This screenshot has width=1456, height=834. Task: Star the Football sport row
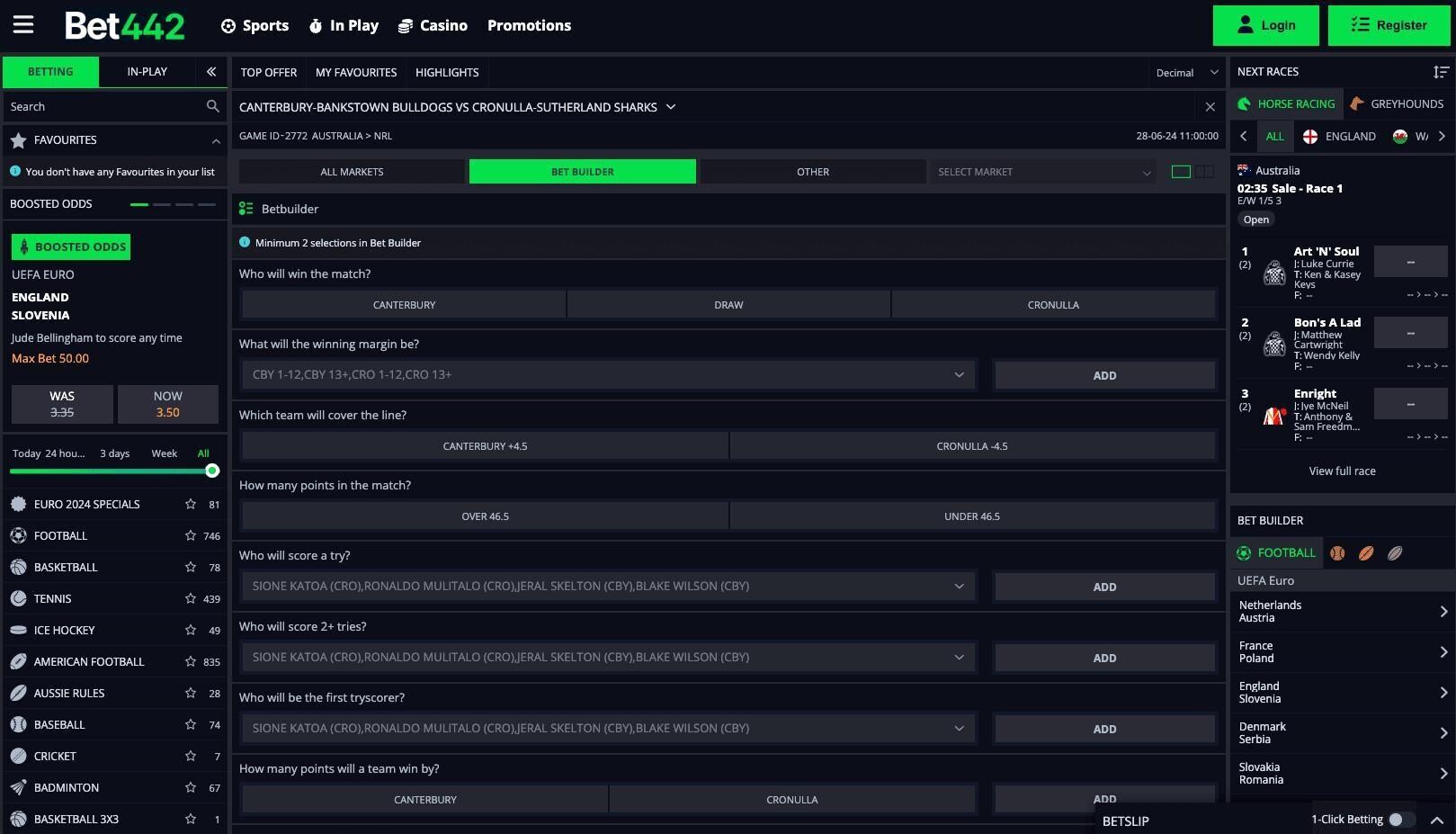click(191, 536)
